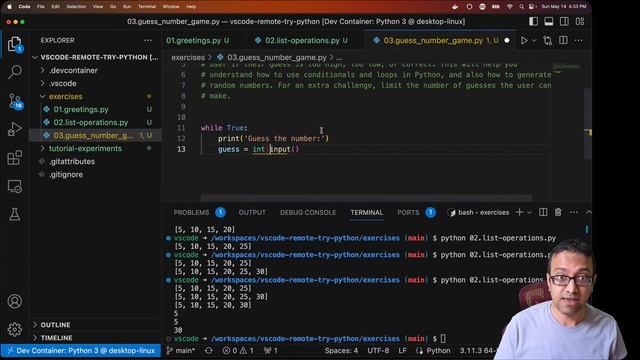Toggle the primary side bar
The width and height of the screenshot is (640, 360).
tap(533, 22)
